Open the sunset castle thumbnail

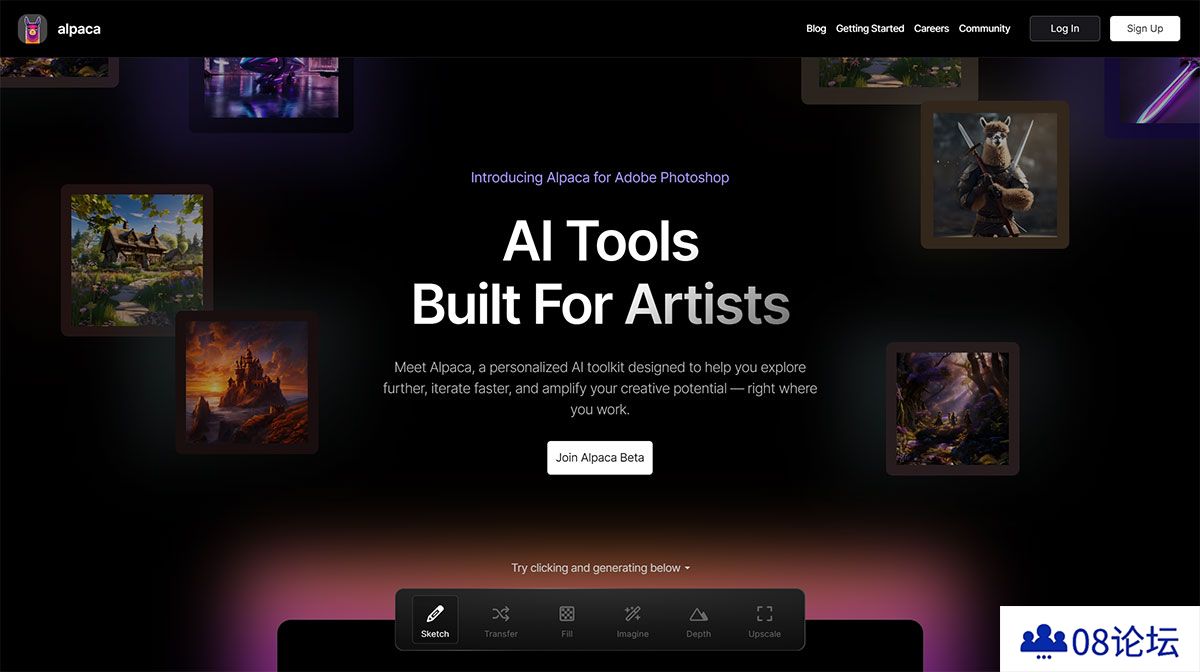(x=247, y=382)
